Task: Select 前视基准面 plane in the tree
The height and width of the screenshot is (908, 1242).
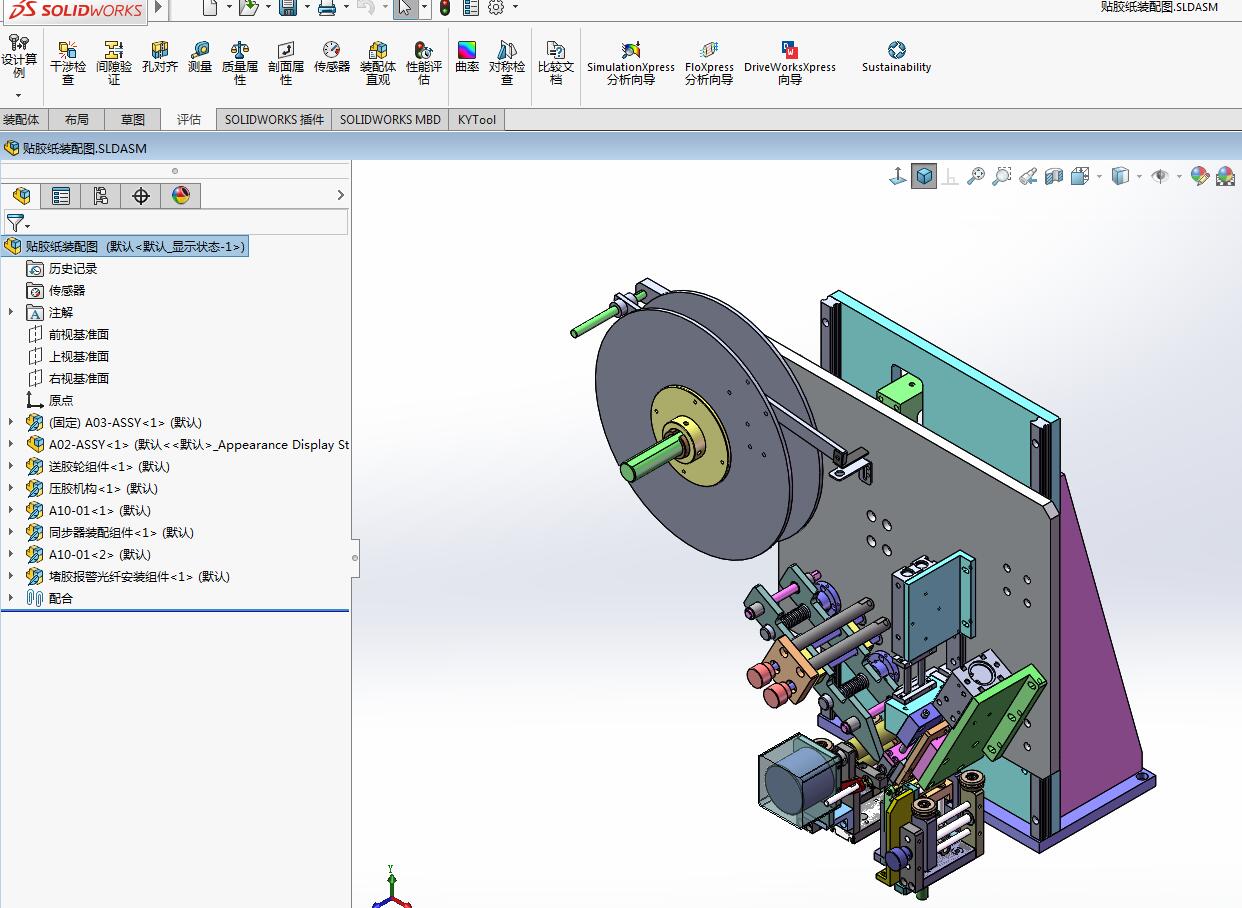Action: click(x=79, y=334)
